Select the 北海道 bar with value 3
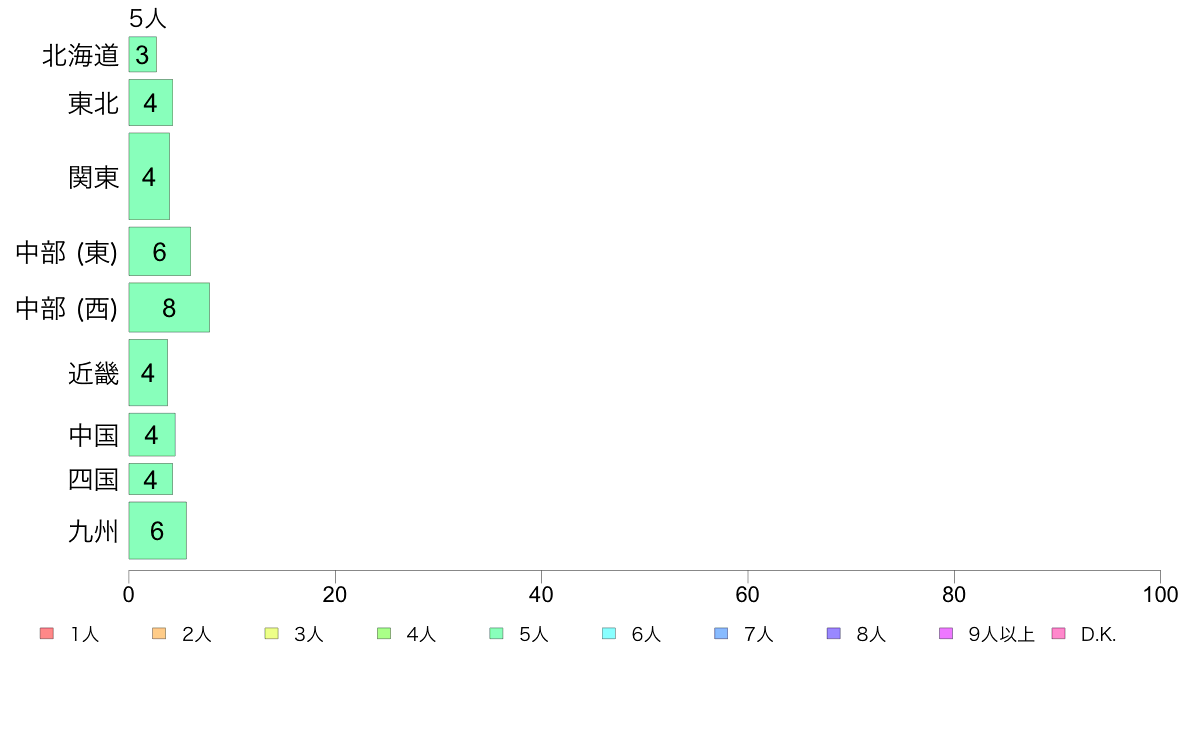Image resolution: width=1188 pixels, height=736 pixels. coord(142,55)
